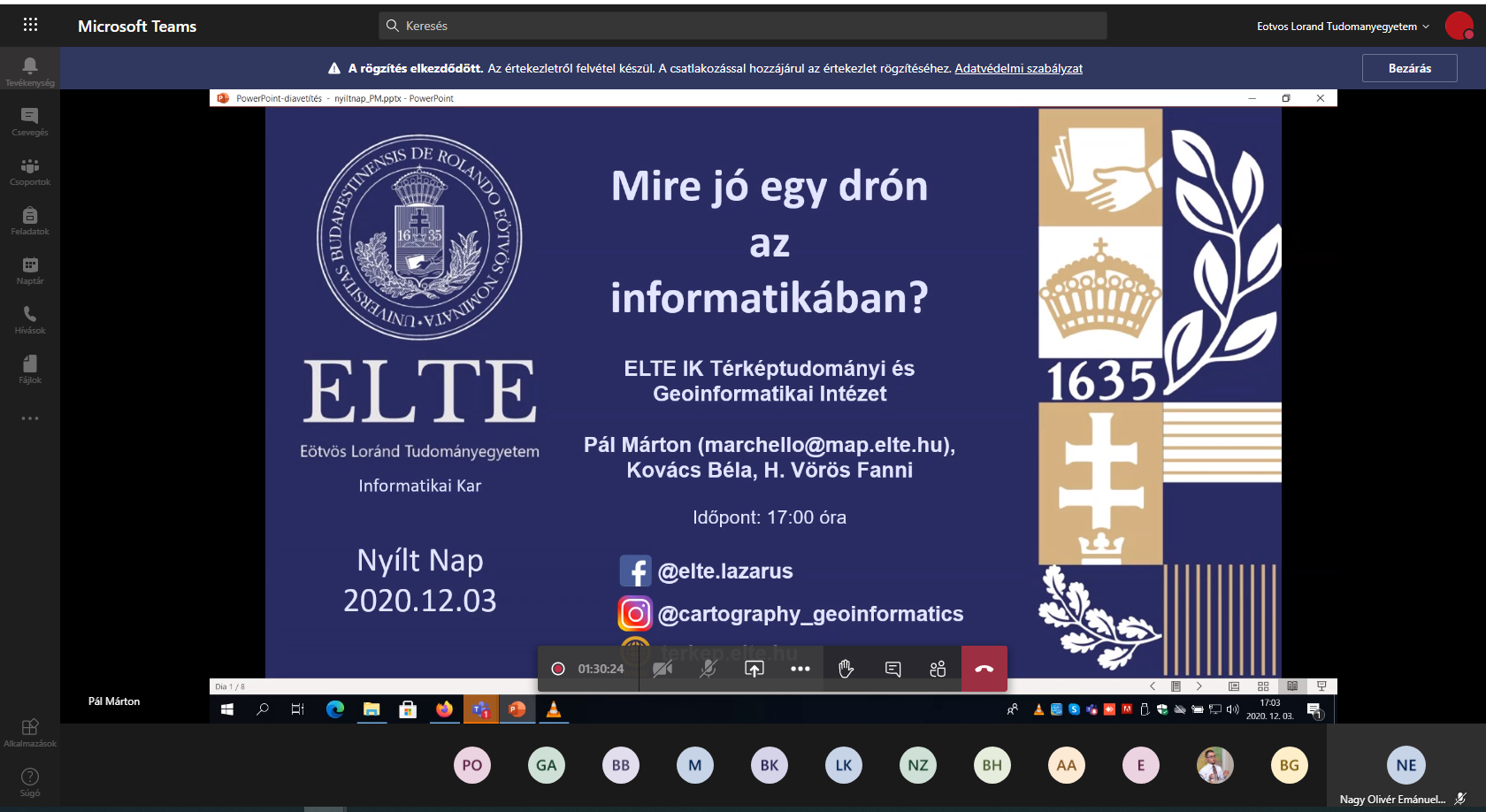Open Windows Start menu in shared screen

pos(227,709)
